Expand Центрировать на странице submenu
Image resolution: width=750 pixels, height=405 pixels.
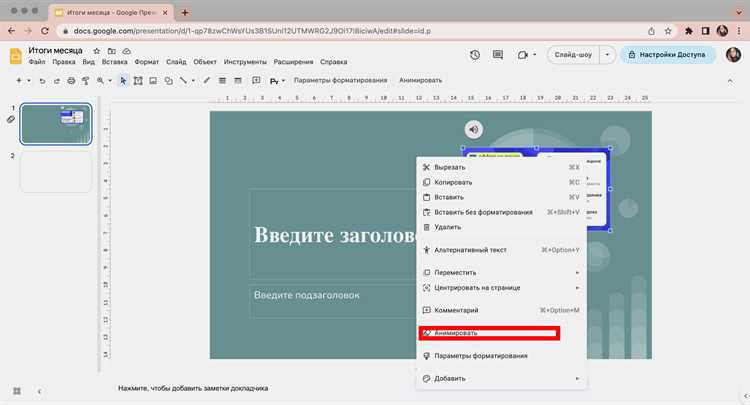pos(501,287)
